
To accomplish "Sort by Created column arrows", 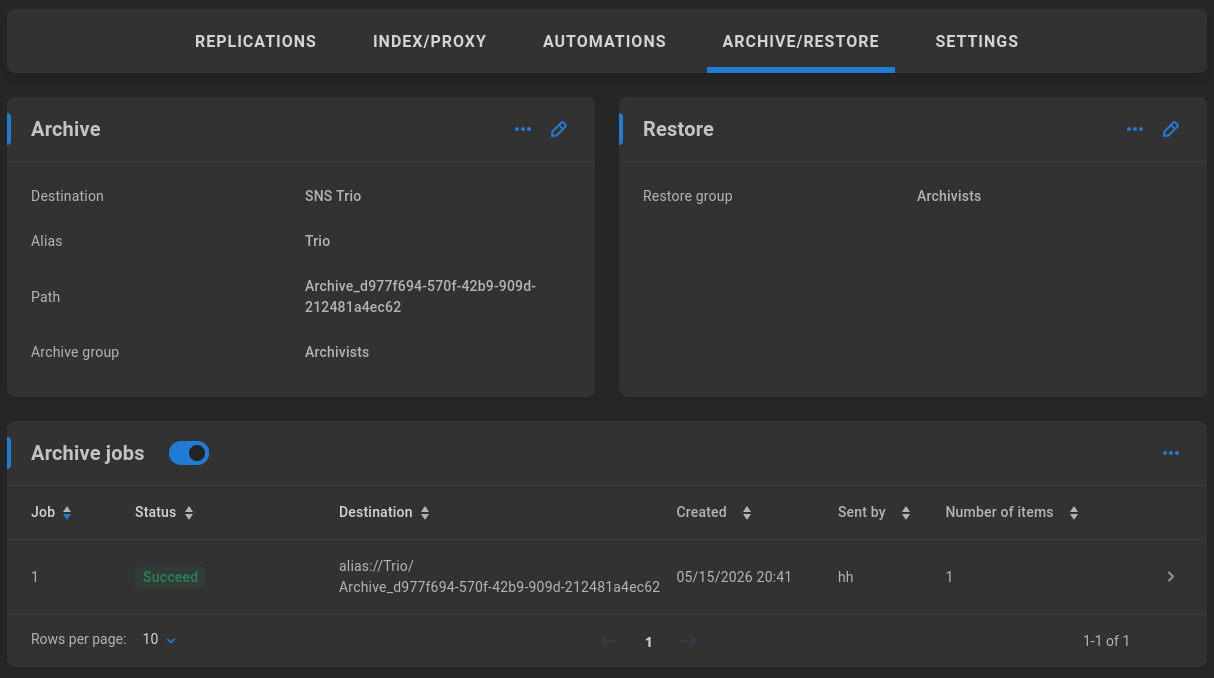I will (746, 513).
